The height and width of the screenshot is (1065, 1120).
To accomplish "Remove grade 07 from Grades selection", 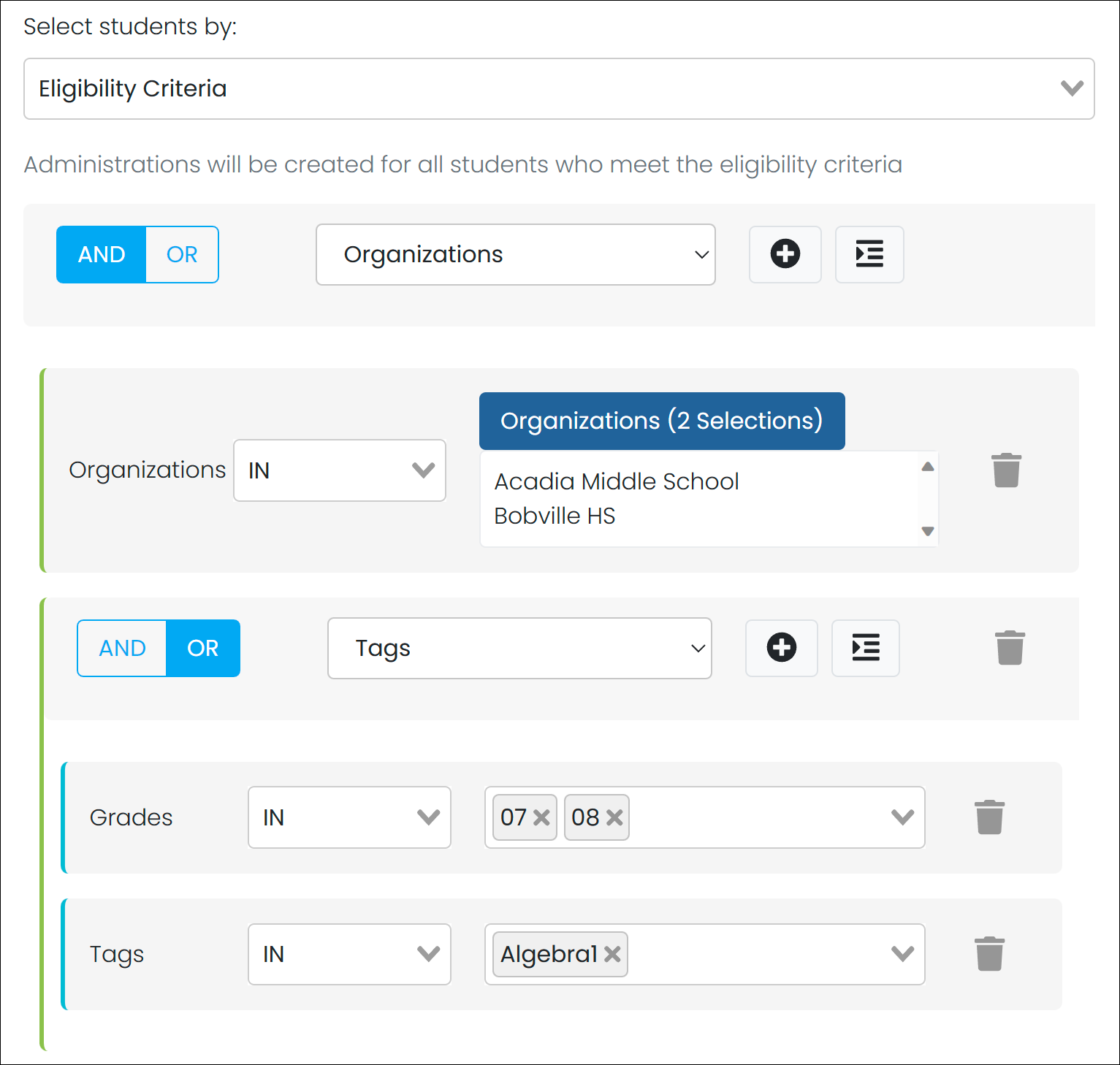I will pyautogui.click(x=541, y=817).
